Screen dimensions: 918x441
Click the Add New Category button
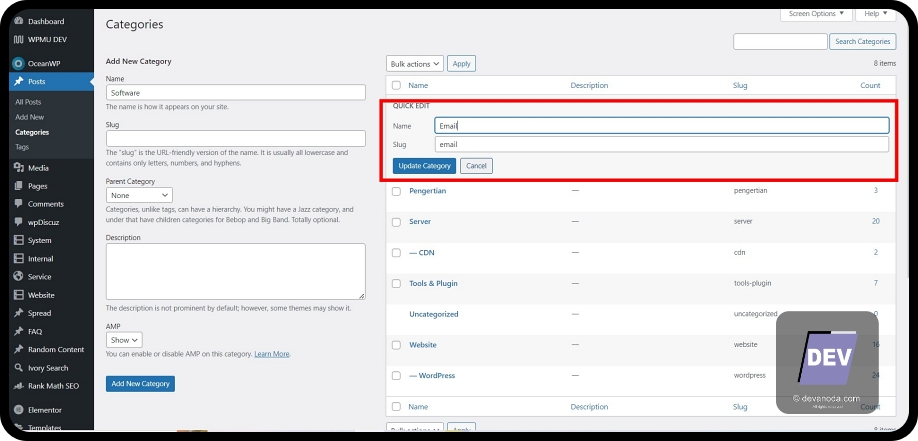pos(141,384)
